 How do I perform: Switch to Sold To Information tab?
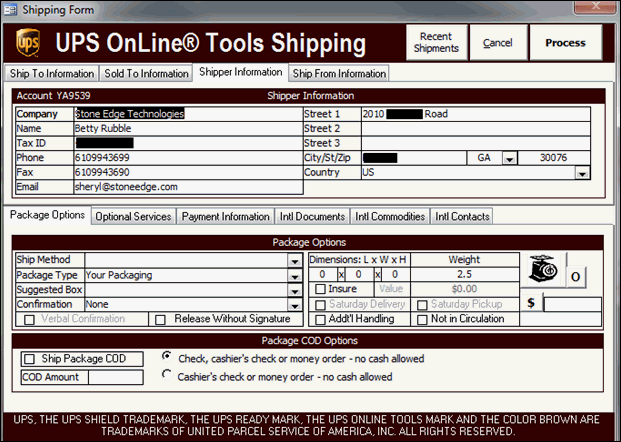coord(146,73)
